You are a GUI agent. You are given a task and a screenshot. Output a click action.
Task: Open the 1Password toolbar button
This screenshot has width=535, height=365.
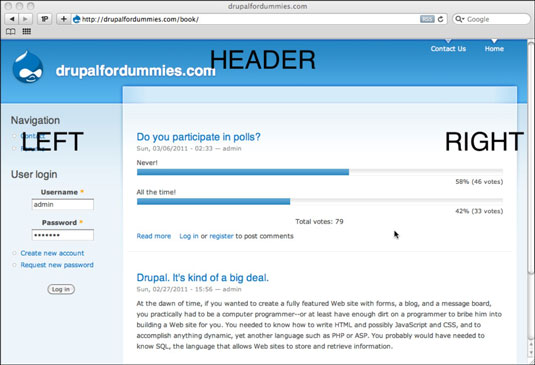(44, 19)
